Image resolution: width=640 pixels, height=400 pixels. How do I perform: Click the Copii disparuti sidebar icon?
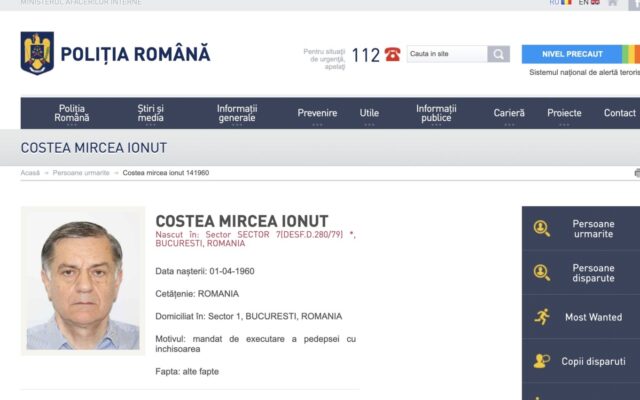[541, 361]
